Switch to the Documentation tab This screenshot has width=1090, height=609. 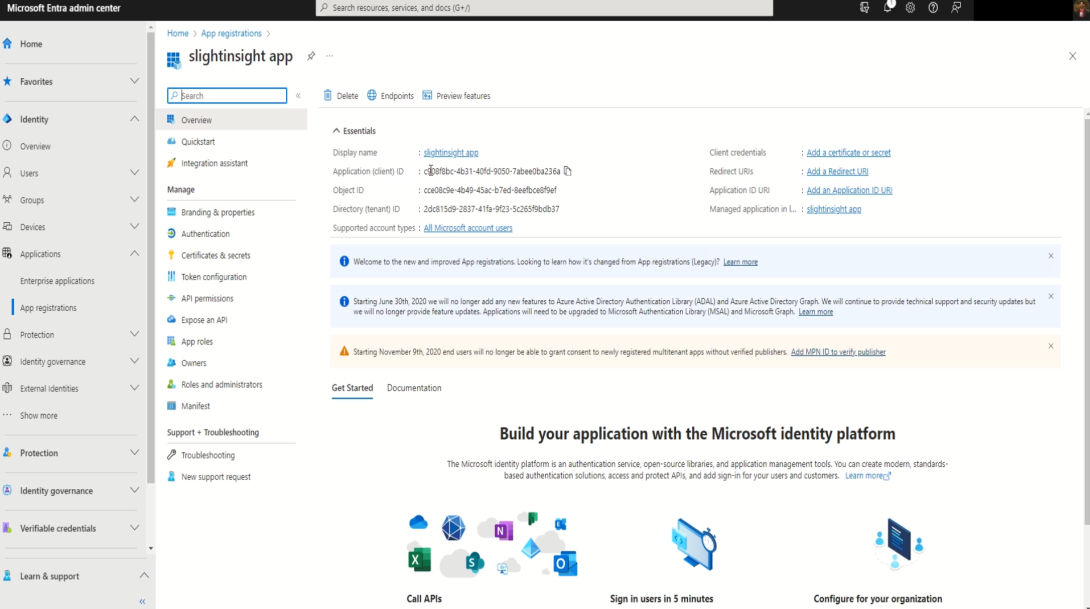click(414, 387)
